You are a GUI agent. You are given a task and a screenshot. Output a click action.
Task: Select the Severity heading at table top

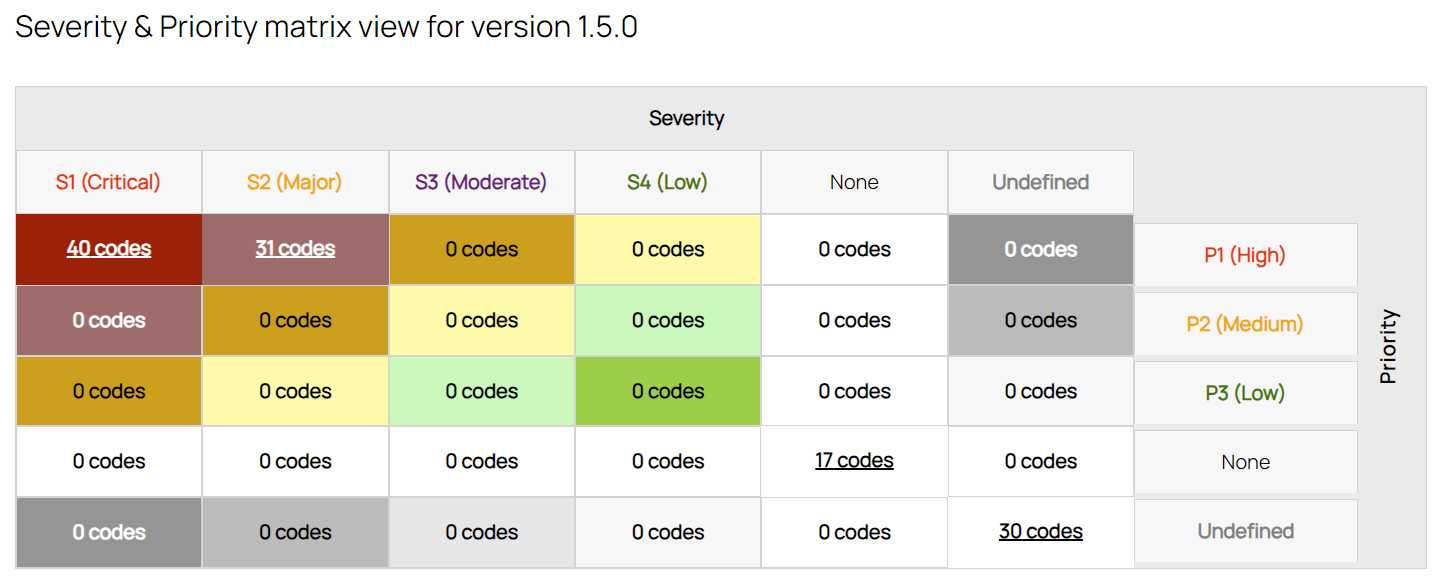coord(686,118)
